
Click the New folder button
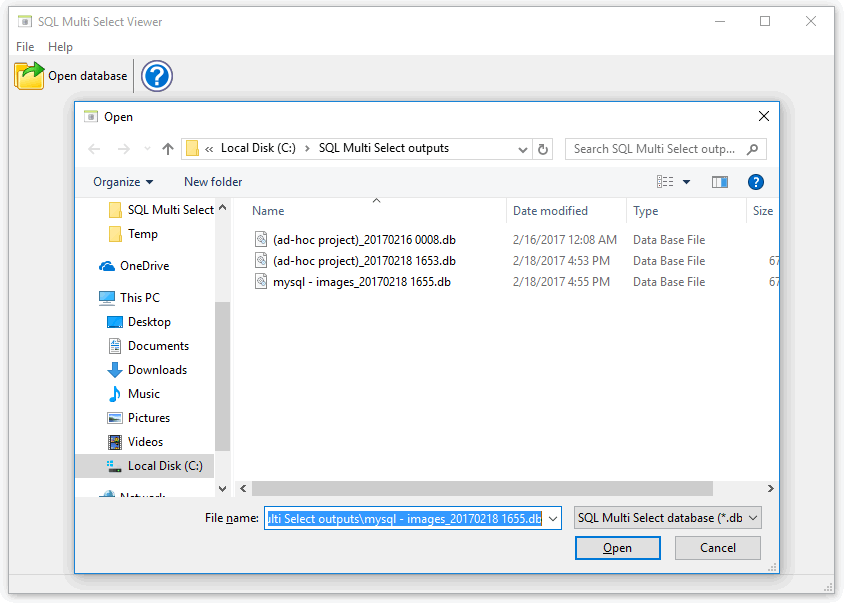[x=213, y=182]
